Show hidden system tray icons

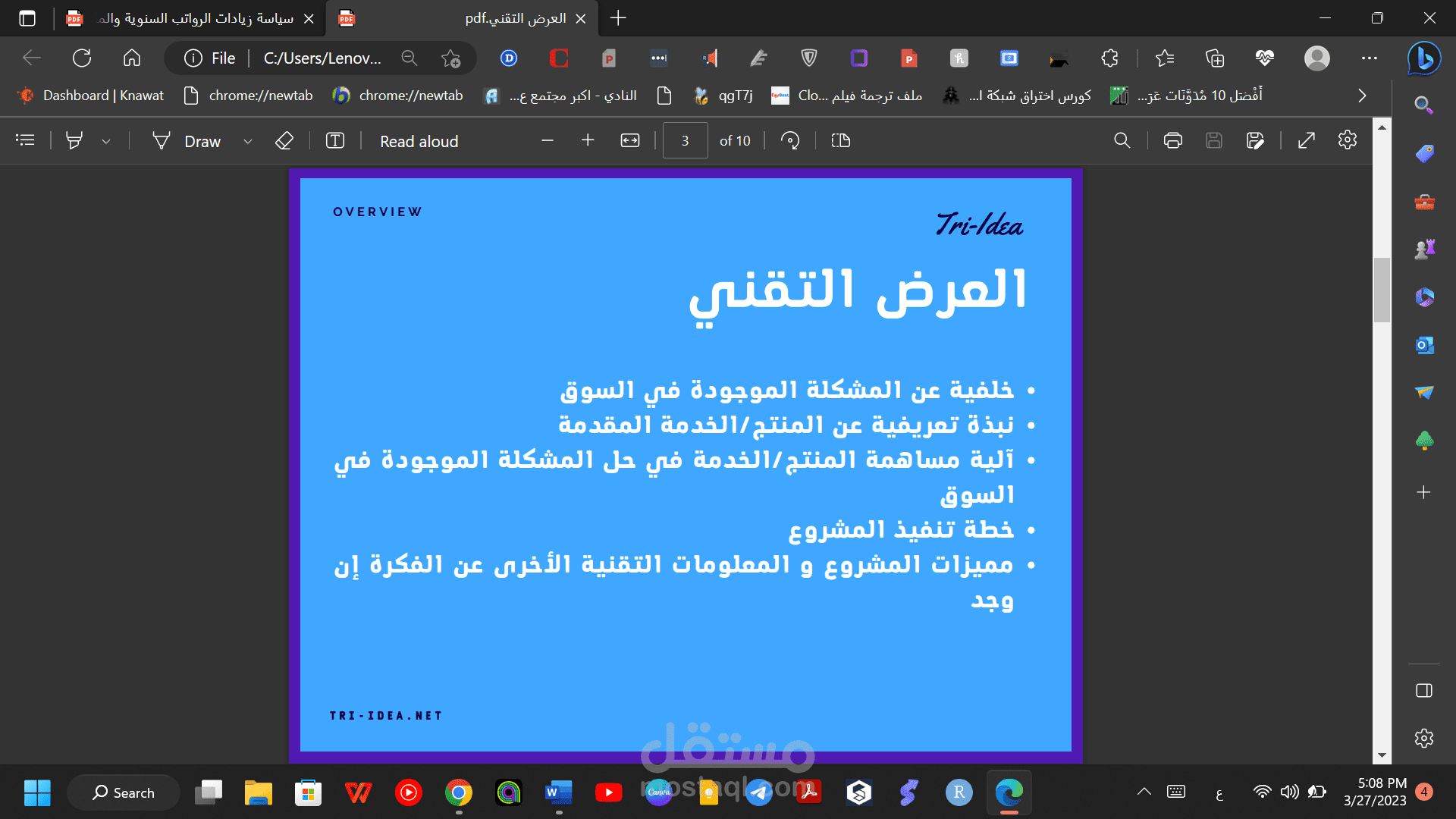[1144, 792]
